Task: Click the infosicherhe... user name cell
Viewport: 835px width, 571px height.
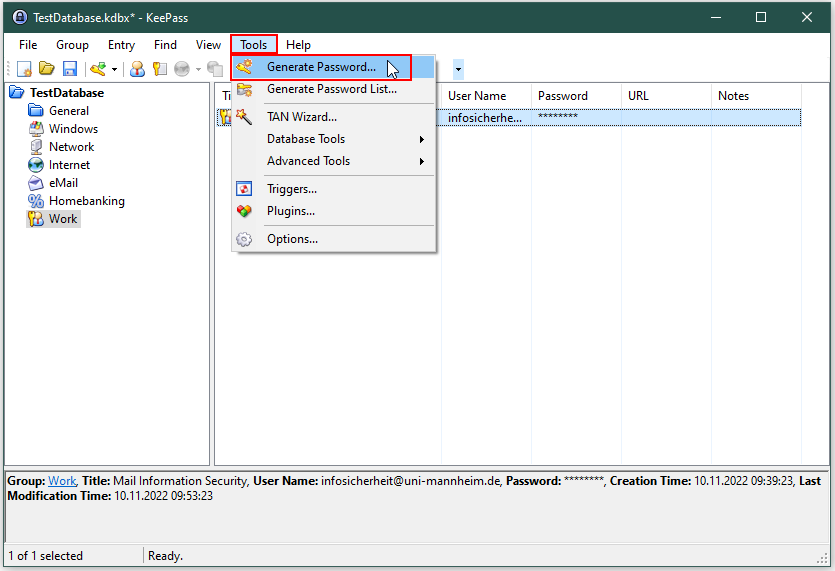Action: click(x=485, y=118)
